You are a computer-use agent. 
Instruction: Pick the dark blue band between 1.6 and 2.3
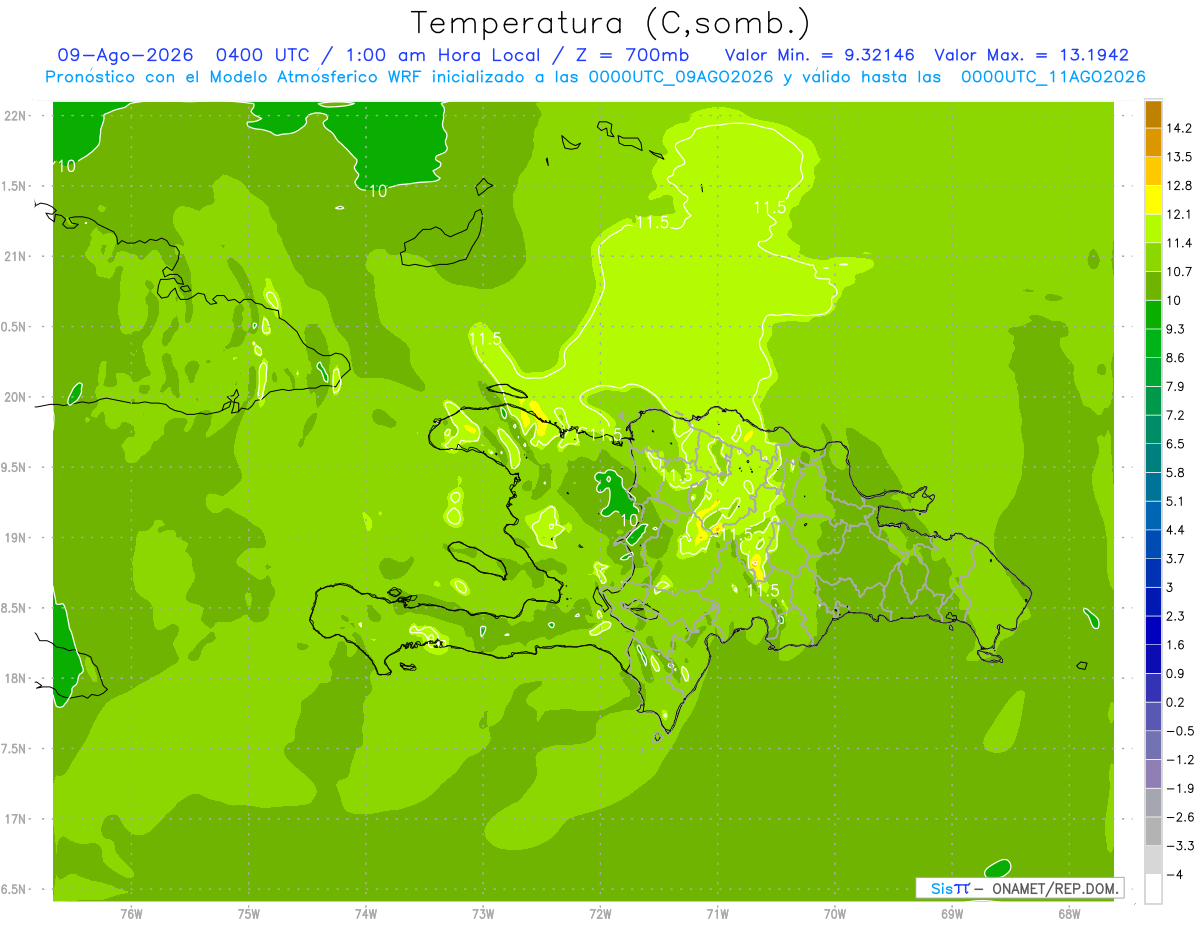(1153, 630)
